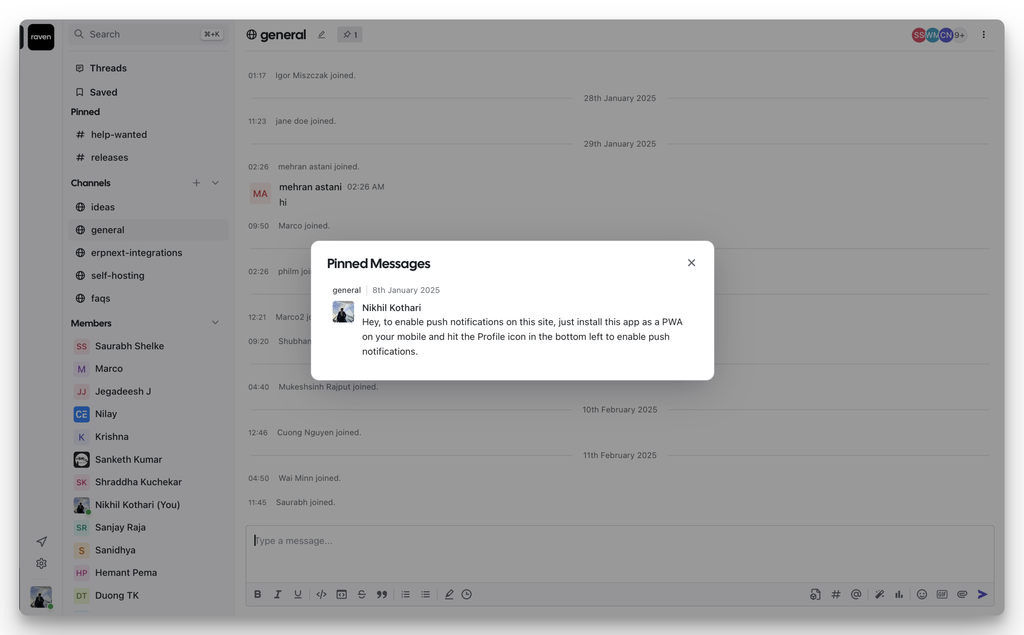The width and height of the screenshot is (1024, 635).
Task: Click the send message arrow
Action: [983, 594]
